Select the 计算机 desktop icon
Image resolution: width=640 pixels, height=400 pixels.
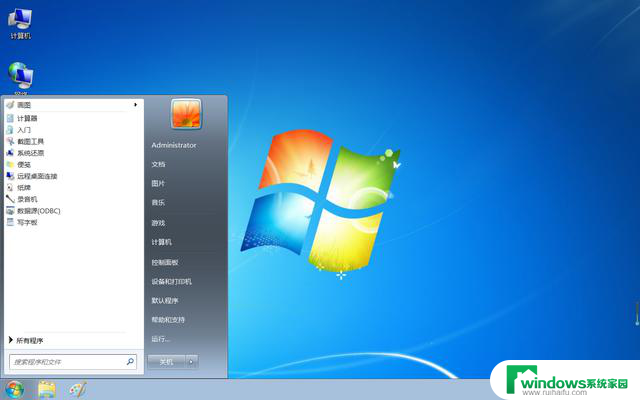20,24
